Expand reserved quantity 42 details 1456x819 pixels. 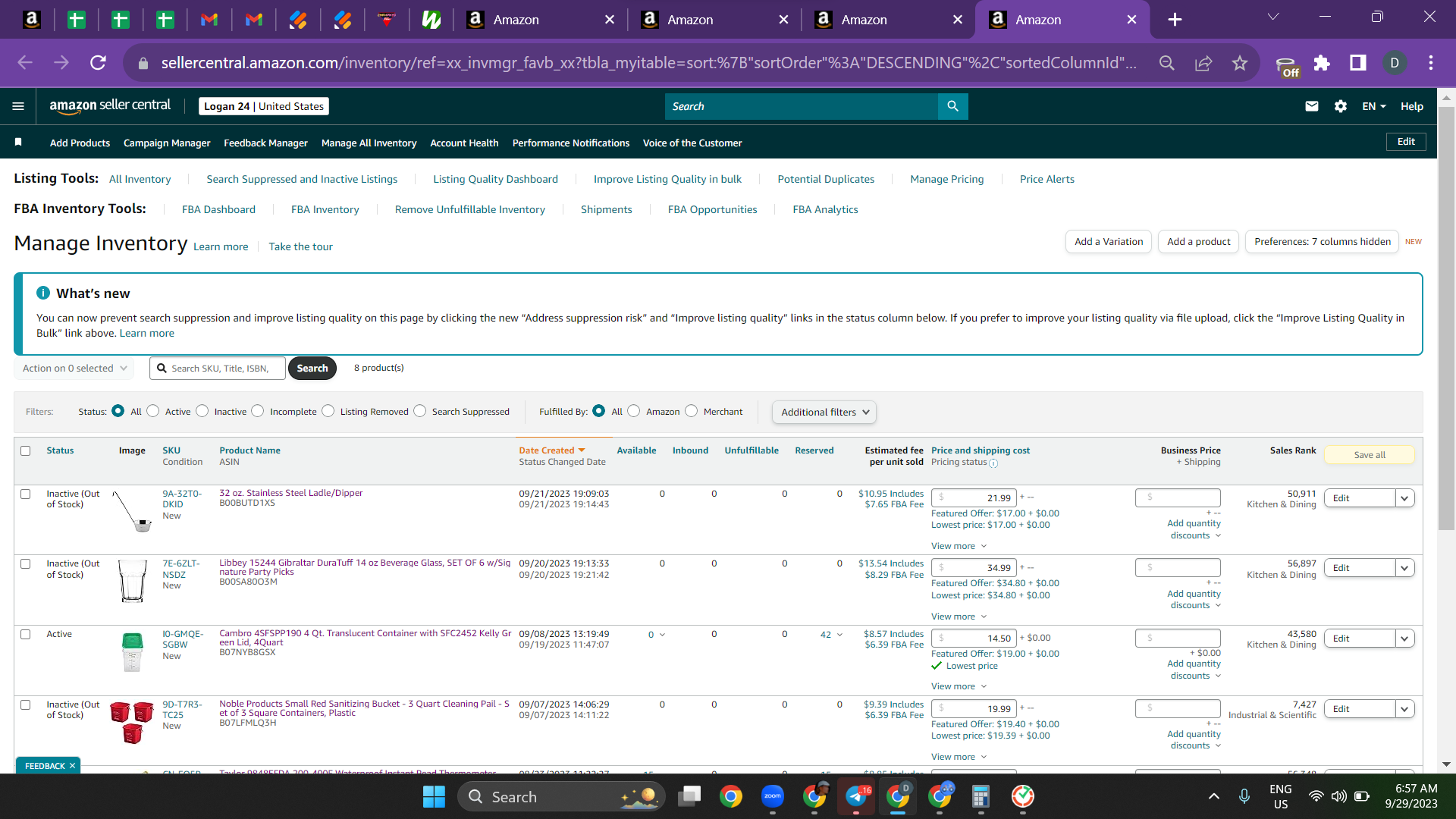point(832,635)
